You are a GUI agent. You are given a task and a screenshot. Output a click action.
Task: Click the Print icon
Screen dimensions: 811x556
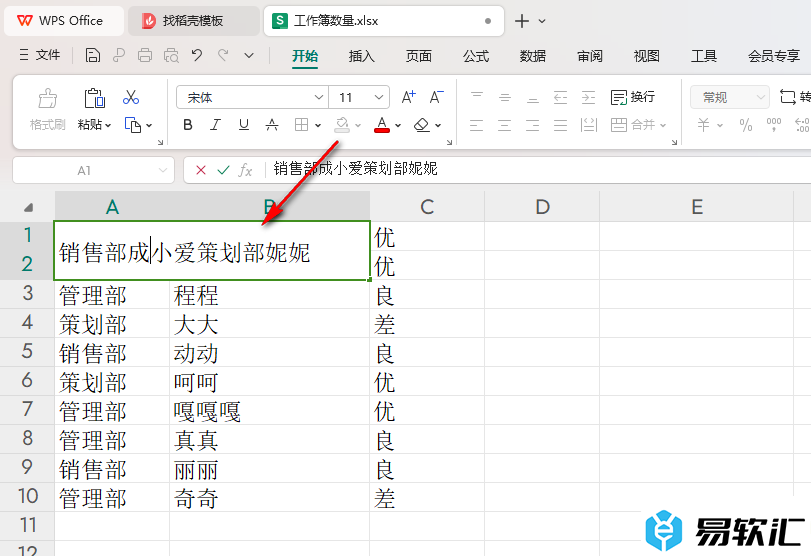tap(145, 55)
